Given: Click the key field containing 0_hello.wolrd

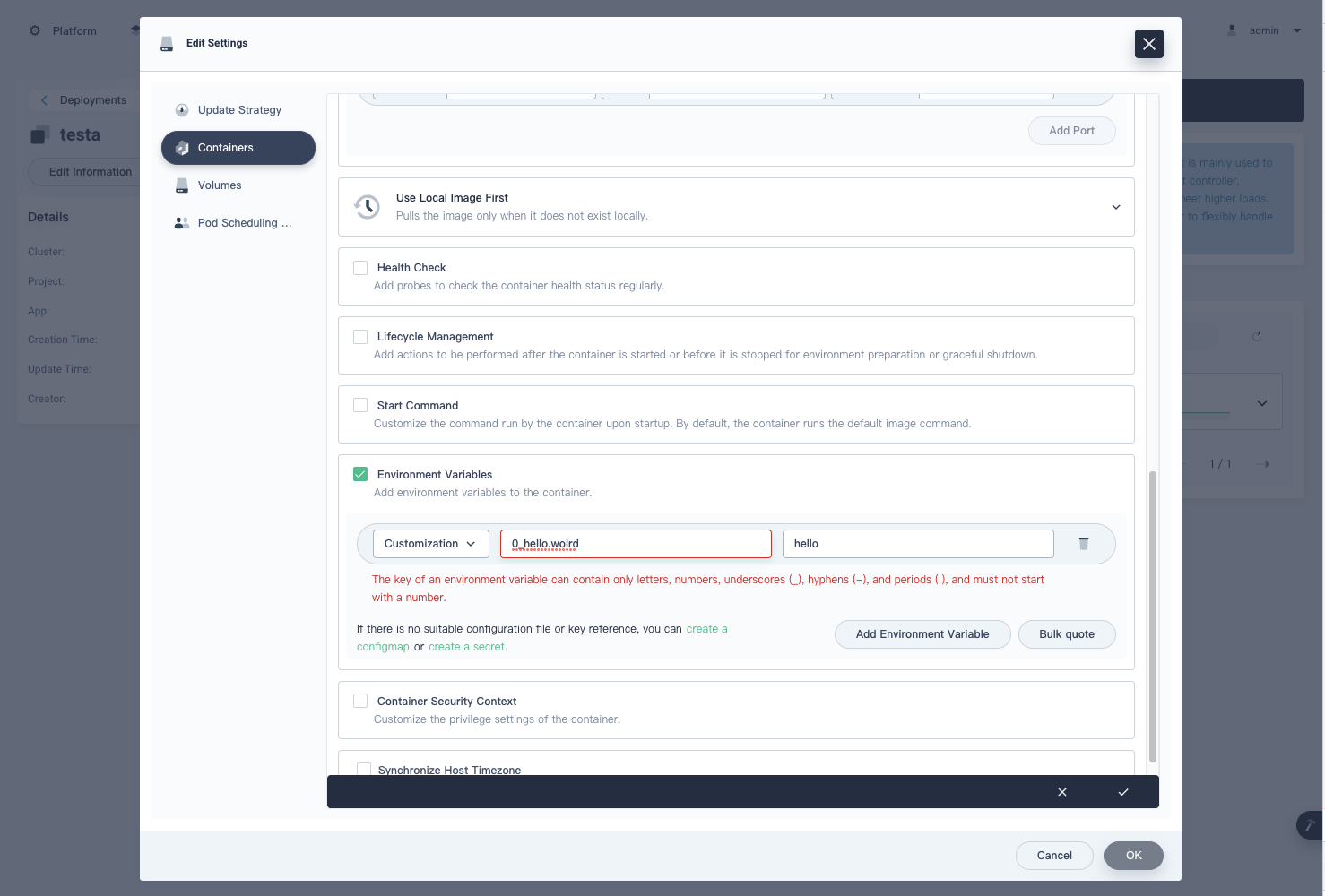Looking at the screenshot, I should click(x=635, y=543).
